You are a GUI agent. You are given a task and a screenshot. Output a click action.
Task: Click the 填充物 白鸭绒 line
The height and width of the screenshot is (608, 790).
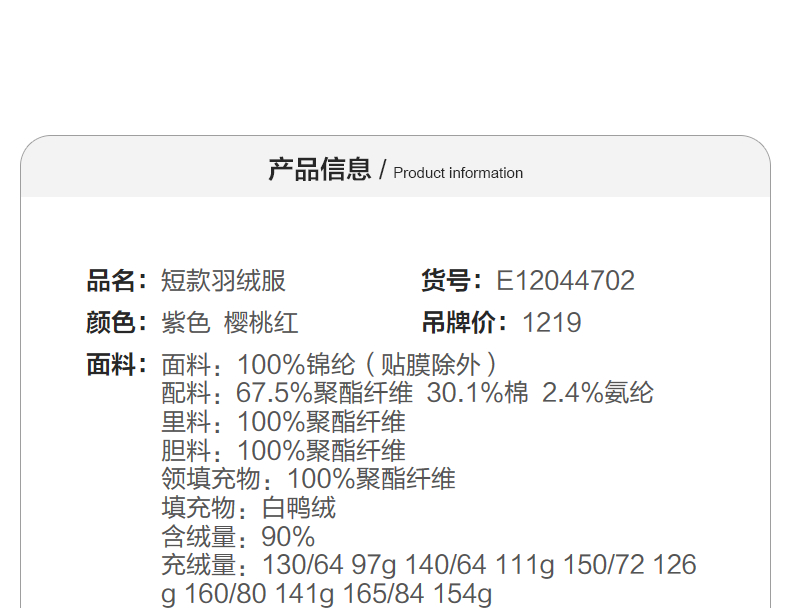[248, 508]
